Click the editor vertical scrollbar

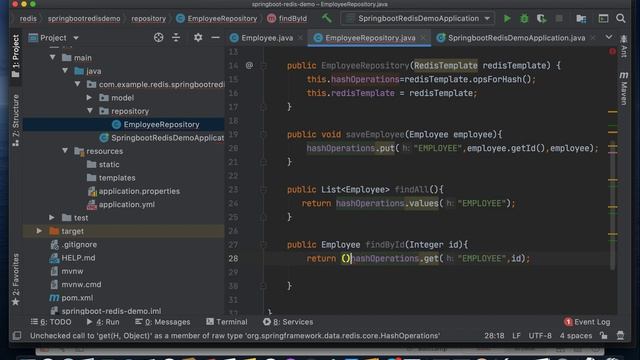pos(612,205)
